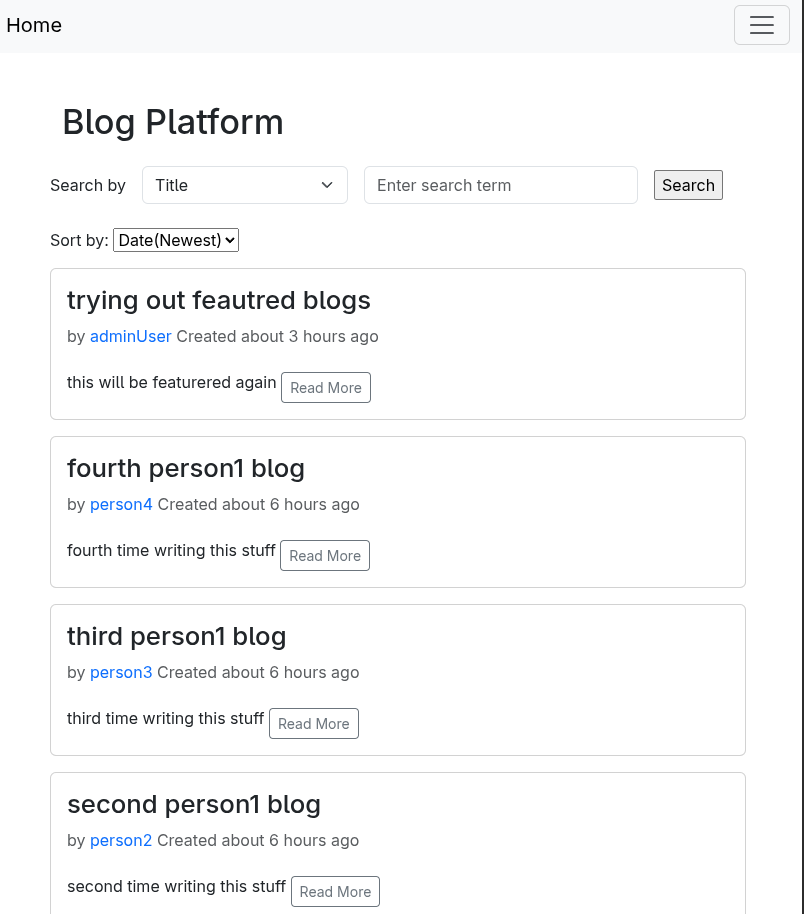Go to the Home page

coord(34,25)
